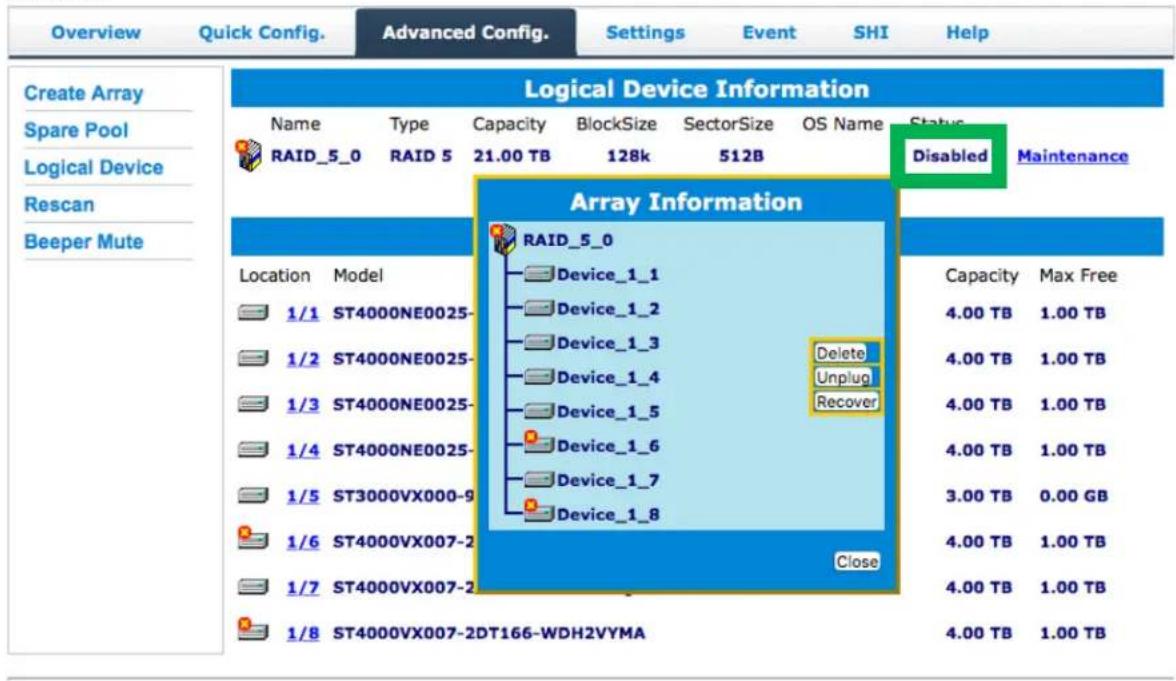This screenshot has height=681, width=1176.
Task: Open the 1/1 location link
Action: click(302, 313)
